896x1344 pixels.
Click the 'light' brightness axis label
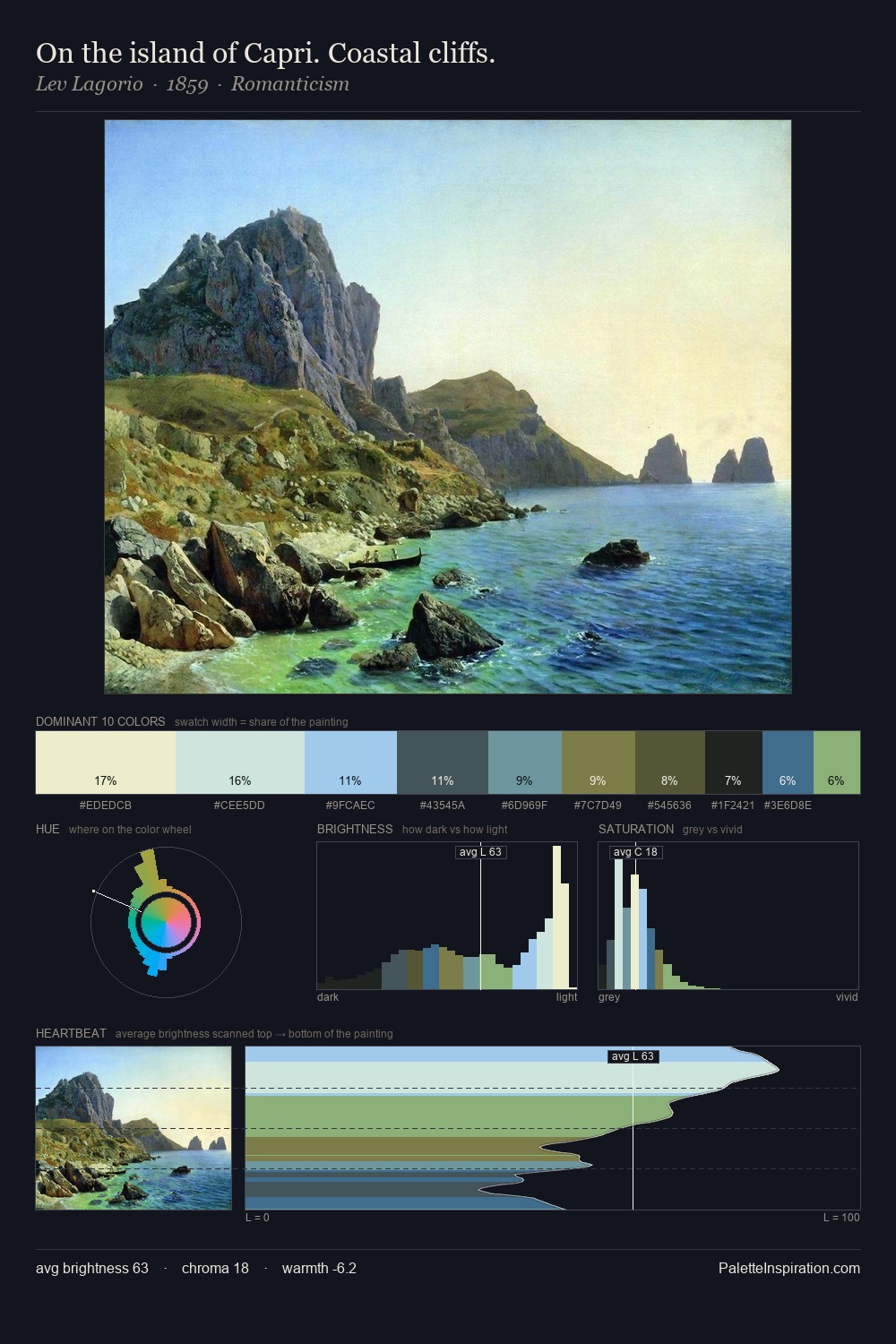point(566,996)
